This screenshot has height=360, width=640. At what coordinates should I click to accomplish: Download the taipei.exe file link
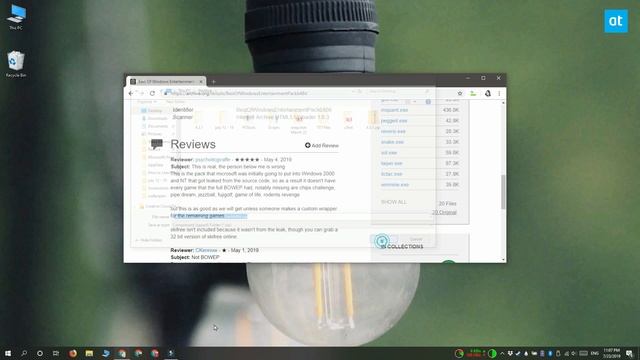point(391,163)
